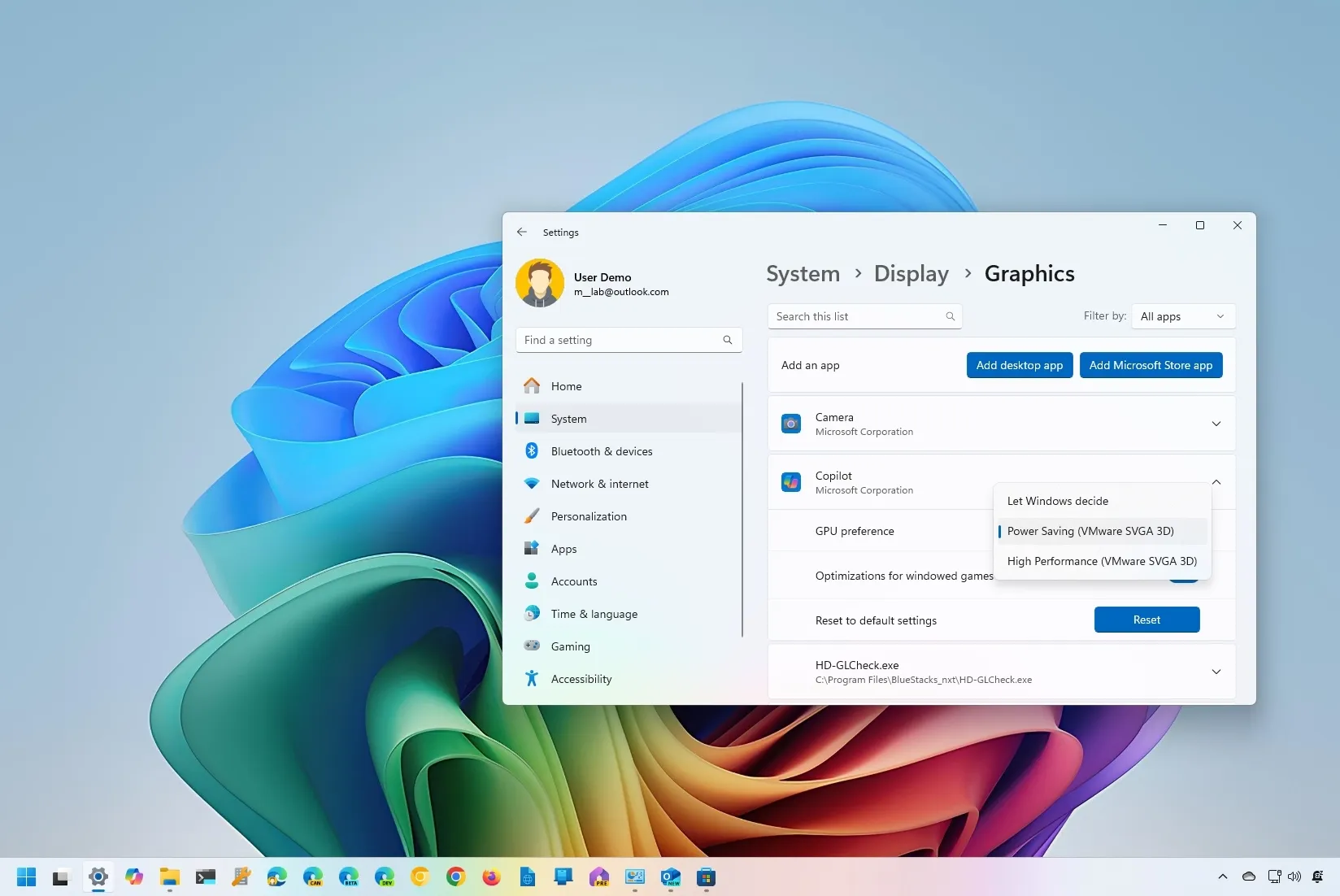Go to Display in the breadcrumb

point(911,274)
